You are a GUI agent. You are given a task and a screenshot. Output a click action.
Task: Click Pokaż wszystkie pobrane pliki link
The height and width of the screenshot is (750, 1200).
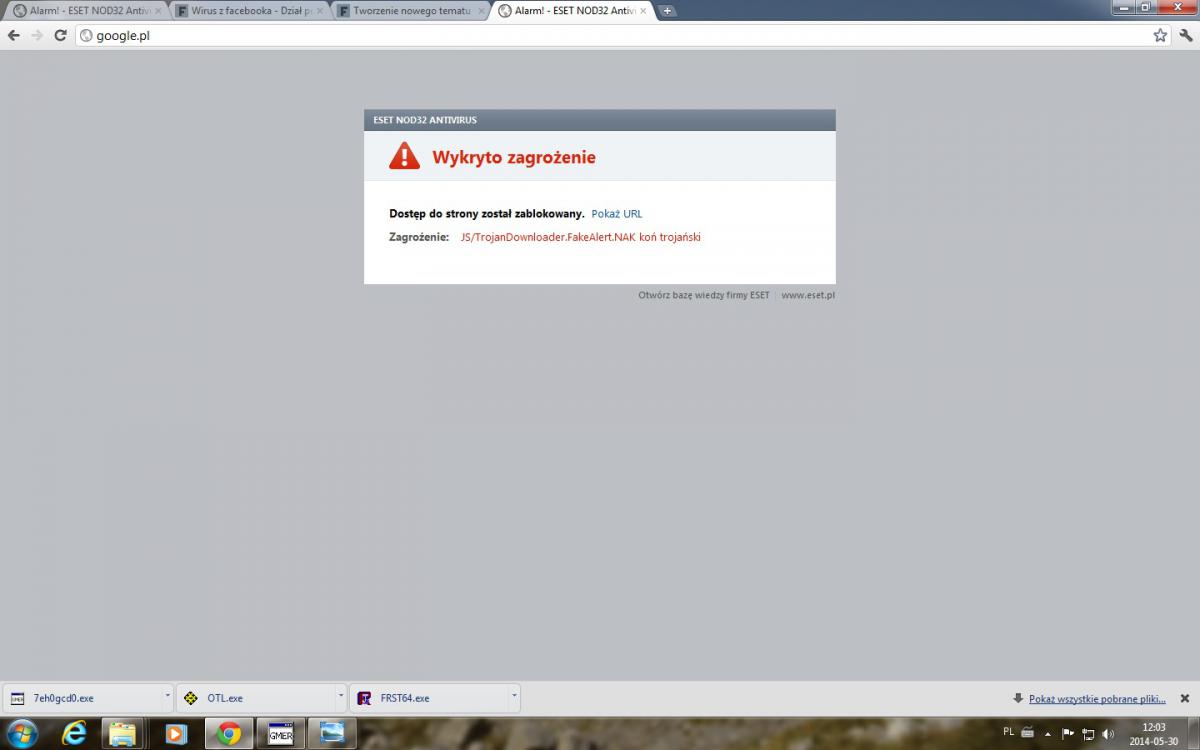point(1097,698)
